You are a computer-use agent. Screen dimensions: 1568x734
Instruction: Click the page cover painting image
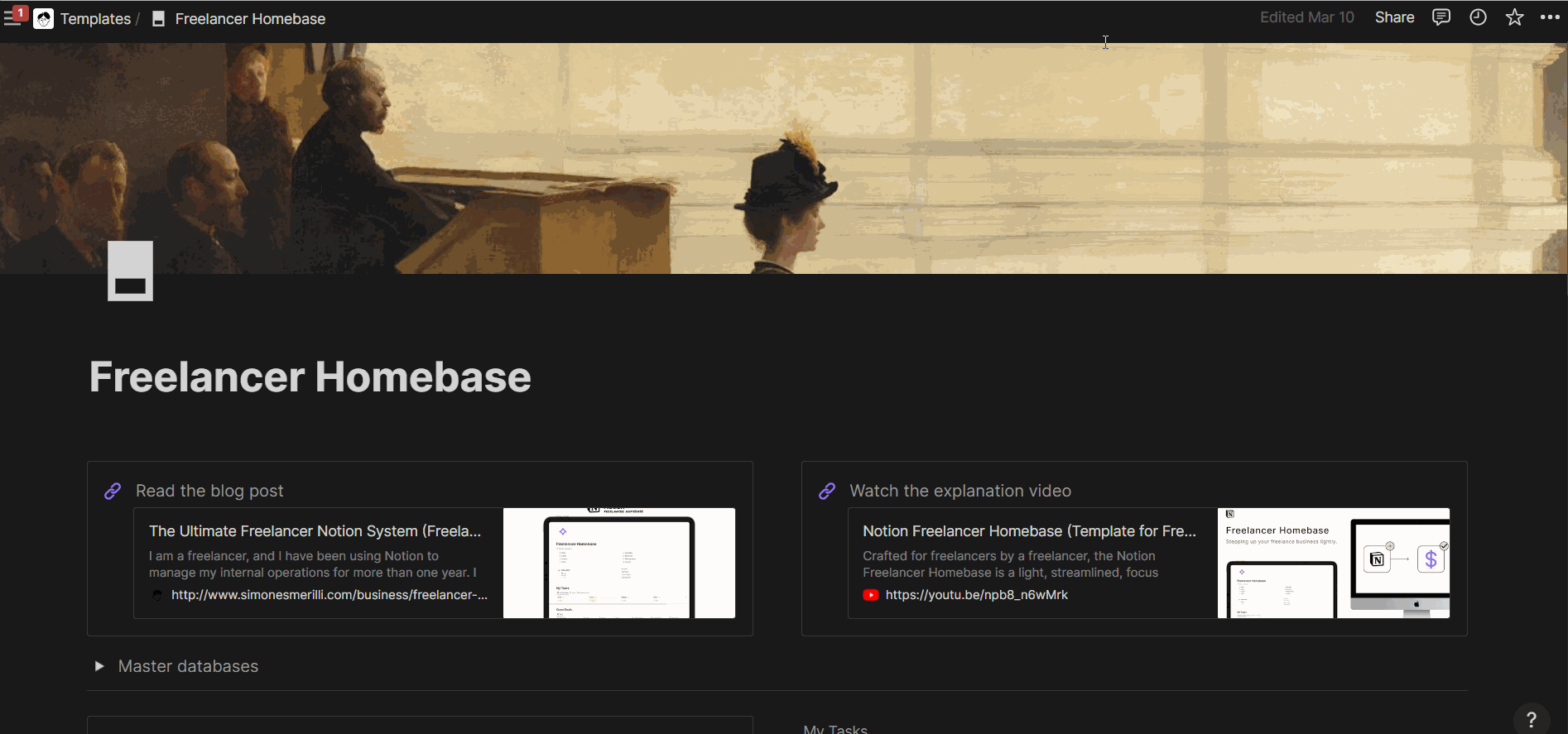point(784,158)
